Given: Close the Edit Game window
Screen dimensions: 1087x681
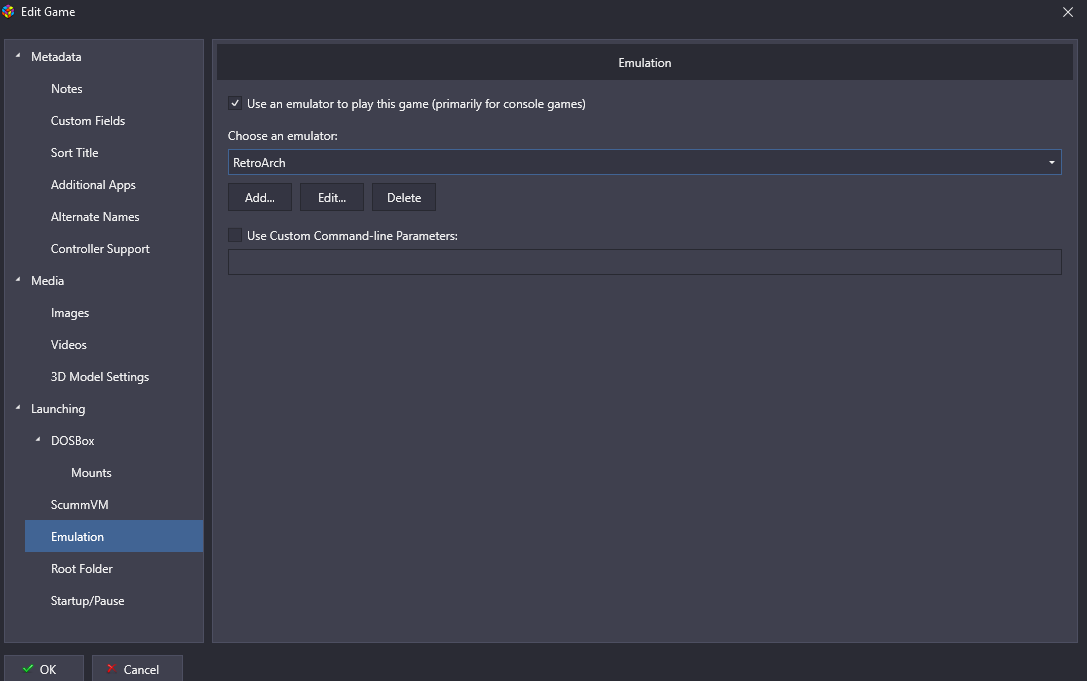Looking at the screenshot, I should point(1068,12).
